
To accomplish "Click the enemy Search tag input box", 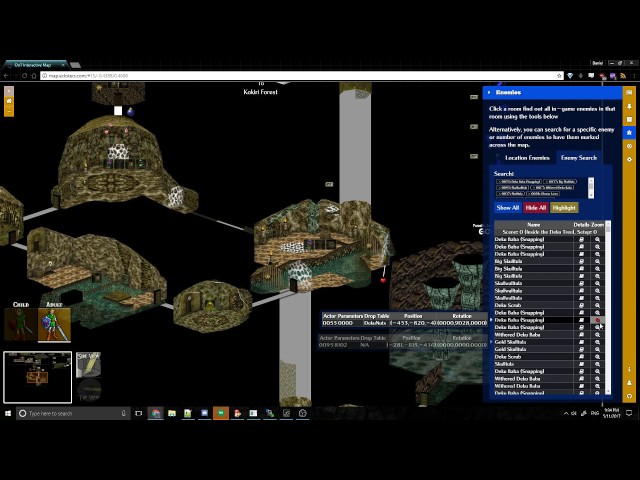I will point(541,185).
